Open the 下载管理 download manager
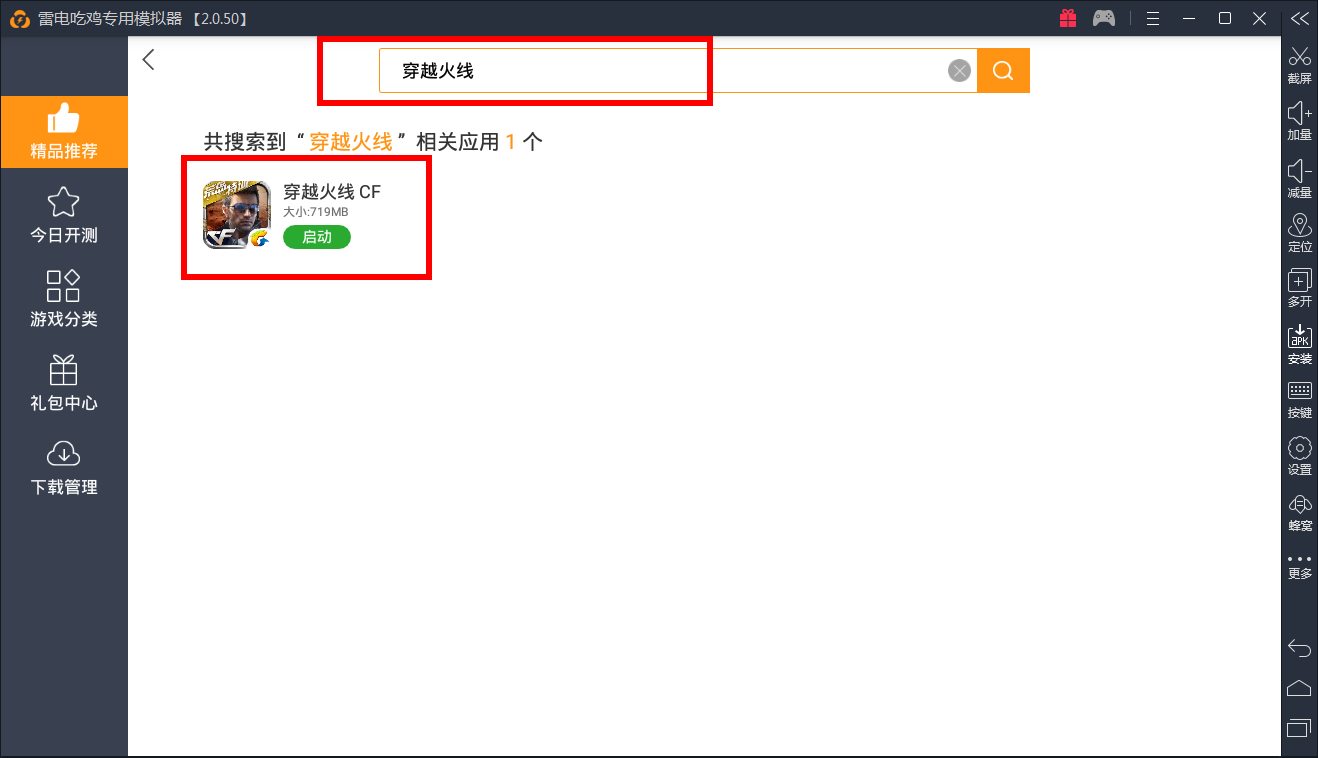Viewport: 1318px width, 758px height. pos(63,467)
